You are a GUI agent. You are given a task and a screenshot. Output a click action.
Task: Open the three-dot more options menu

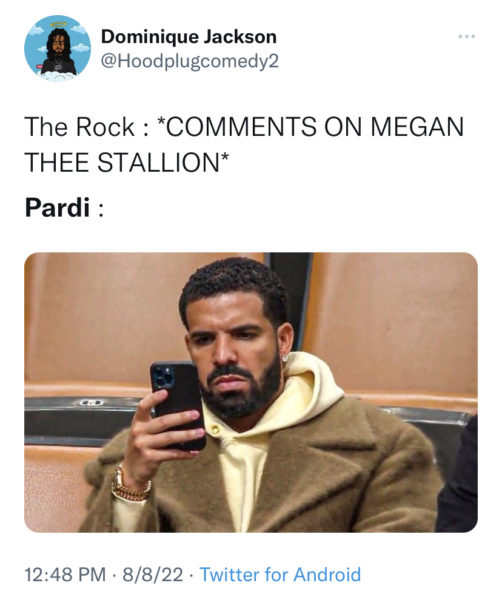[467, 37]
